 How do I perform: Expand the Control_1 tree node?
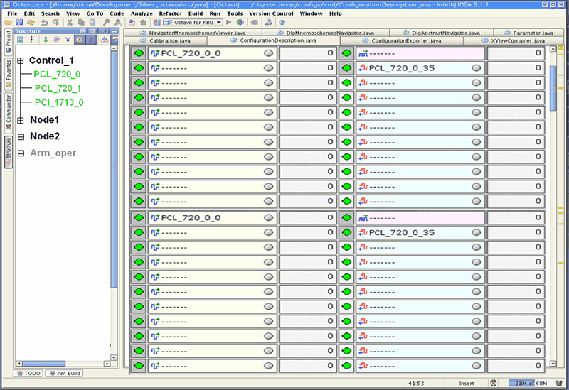(20, 61)
